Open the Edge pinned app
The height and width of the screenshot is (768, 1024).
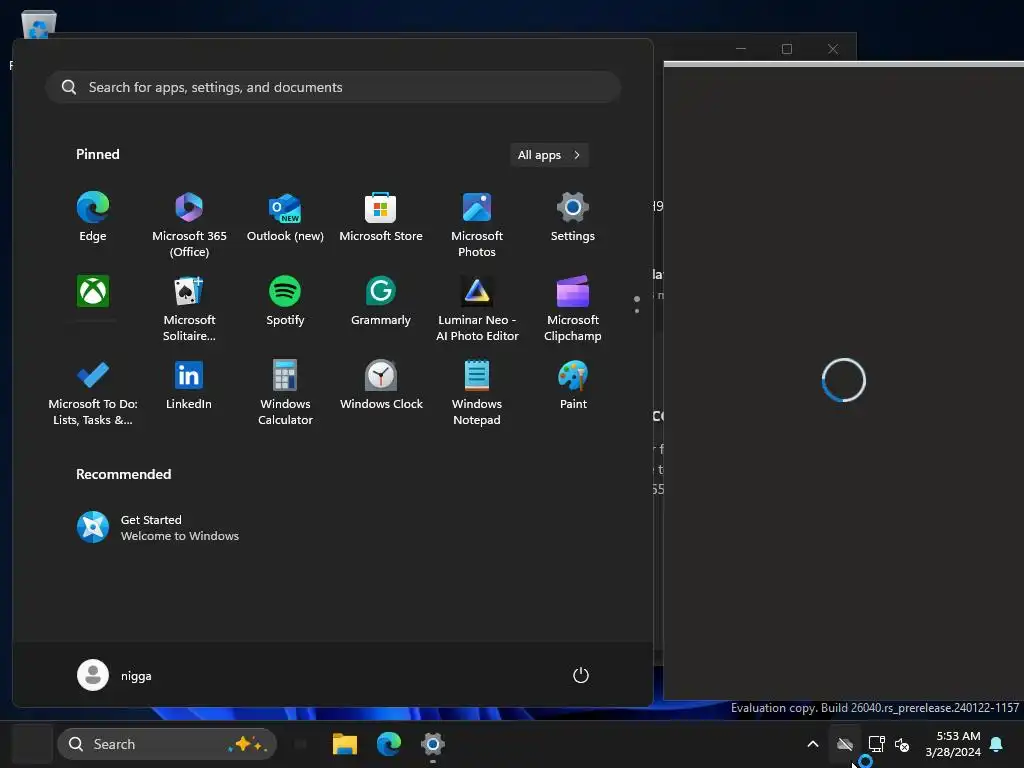(93, 217)
